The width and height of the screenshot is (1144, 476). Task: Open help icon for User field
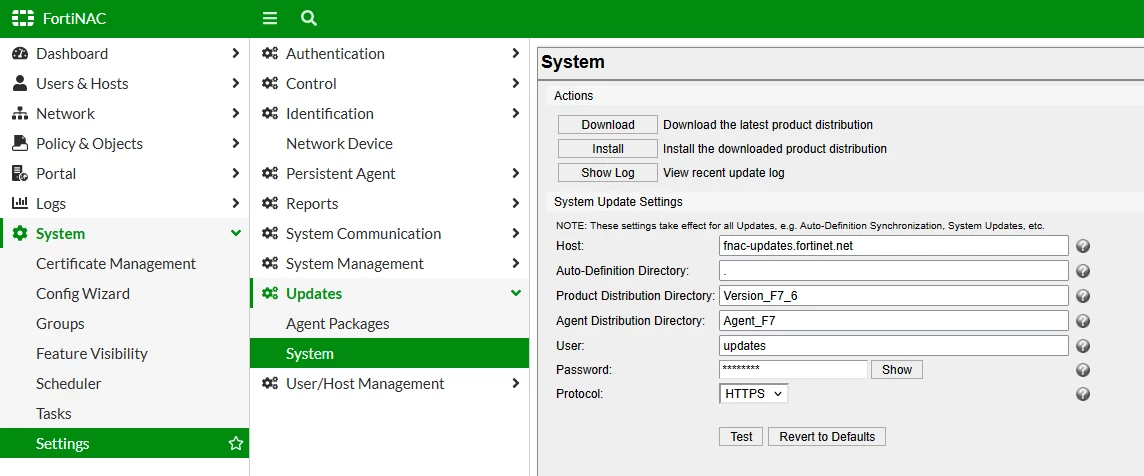click(x=1083, y=345)
